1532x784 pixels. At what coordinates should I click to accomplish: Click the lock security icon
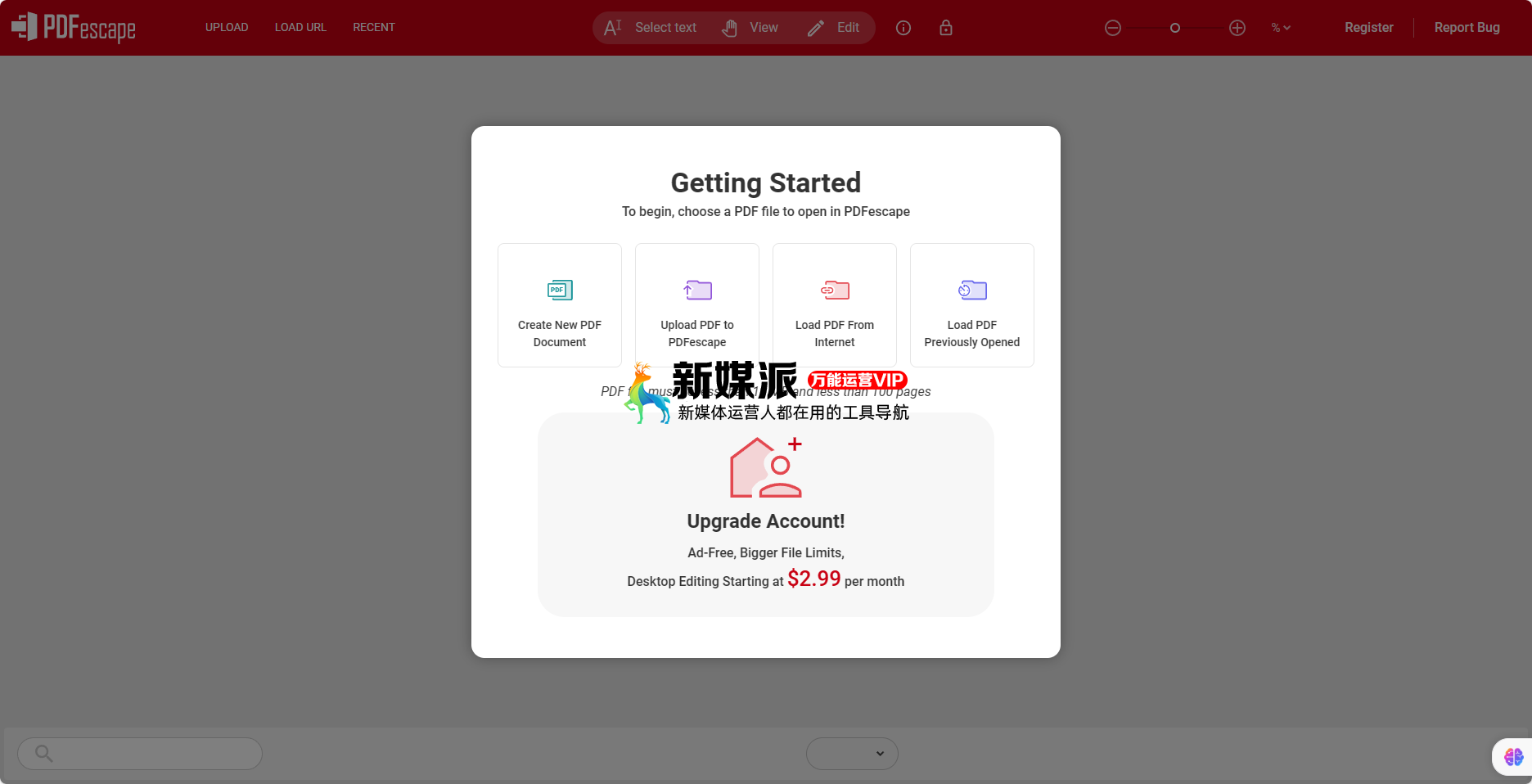(946, 28)
